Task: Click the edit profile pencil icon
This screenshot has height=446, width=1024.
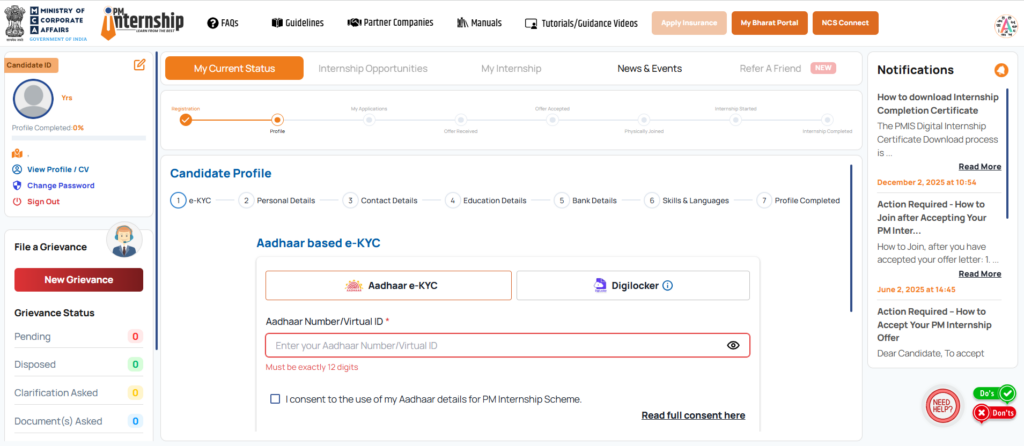Action: (x=139, y=65)
